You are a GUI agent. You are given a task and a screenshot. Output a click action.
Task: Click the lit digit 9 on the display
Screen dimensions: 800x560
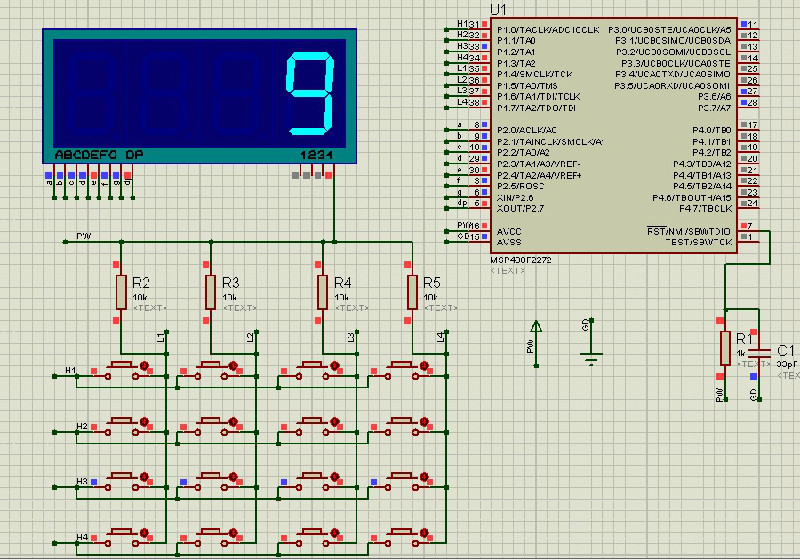coord(309,94)
